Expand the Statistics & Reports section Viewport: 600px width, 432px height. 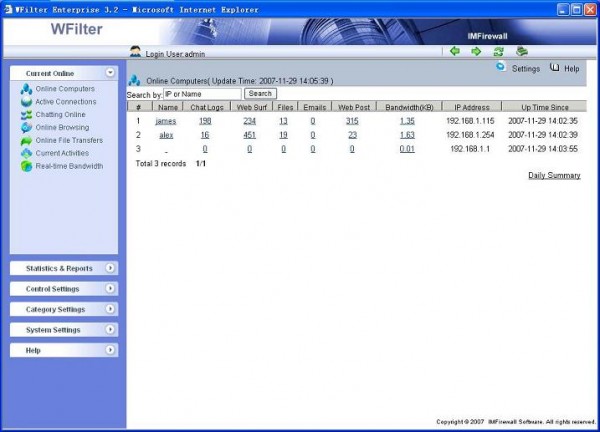109,268
